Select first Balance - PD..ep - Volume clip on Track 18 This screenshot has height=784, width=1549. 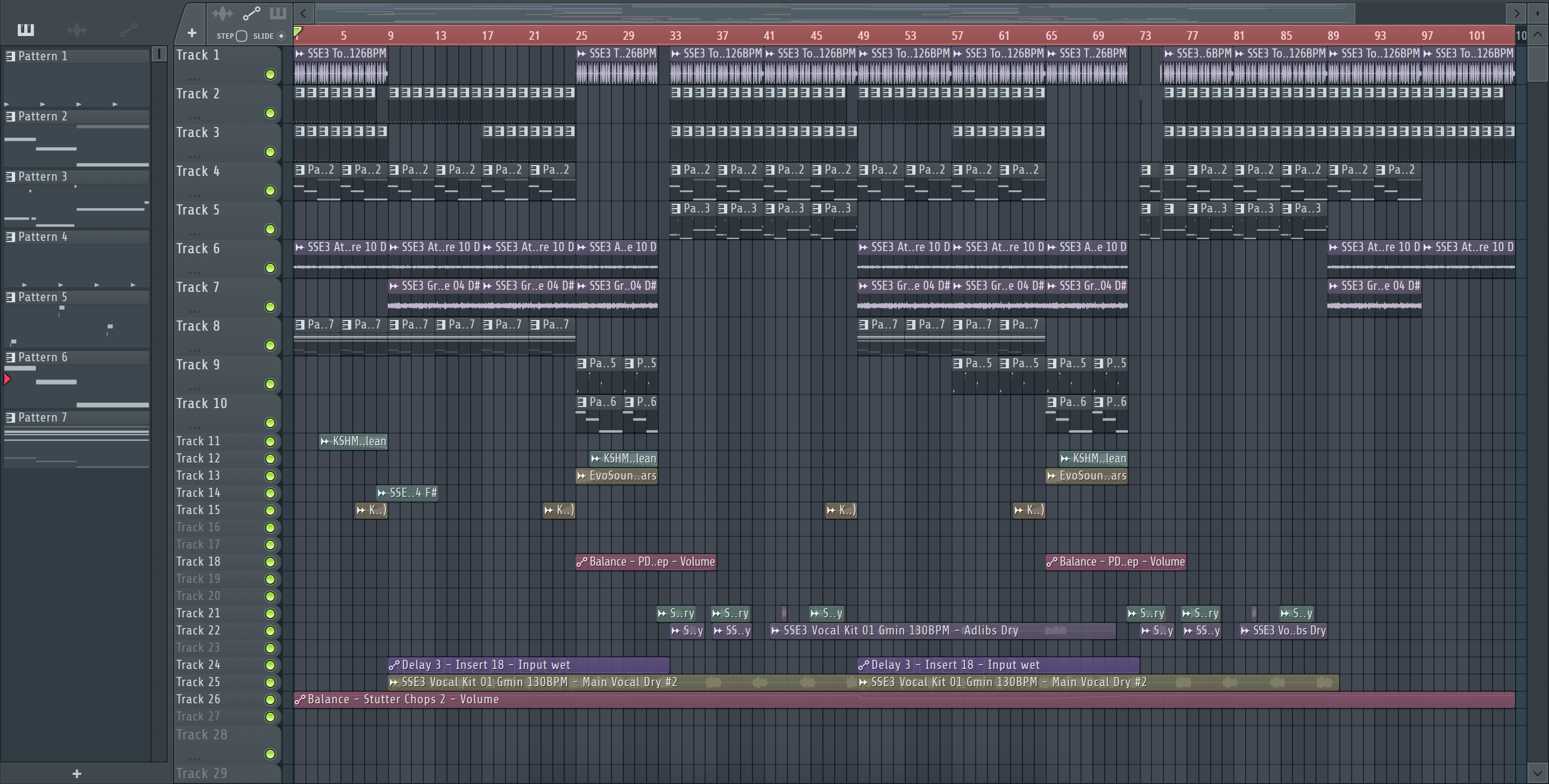[x=646, y=561]
